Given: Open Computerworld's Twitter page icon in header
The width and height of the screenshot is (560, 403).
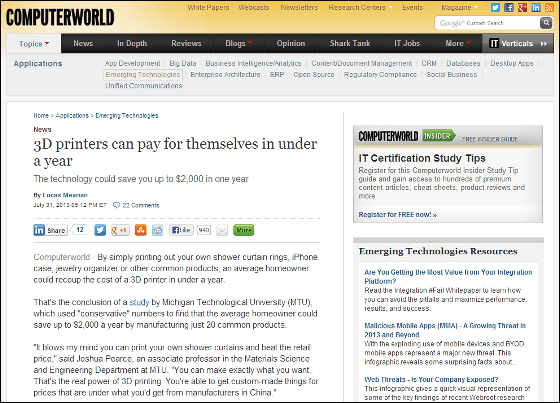Looking at the screenshot, I should 495,8.
